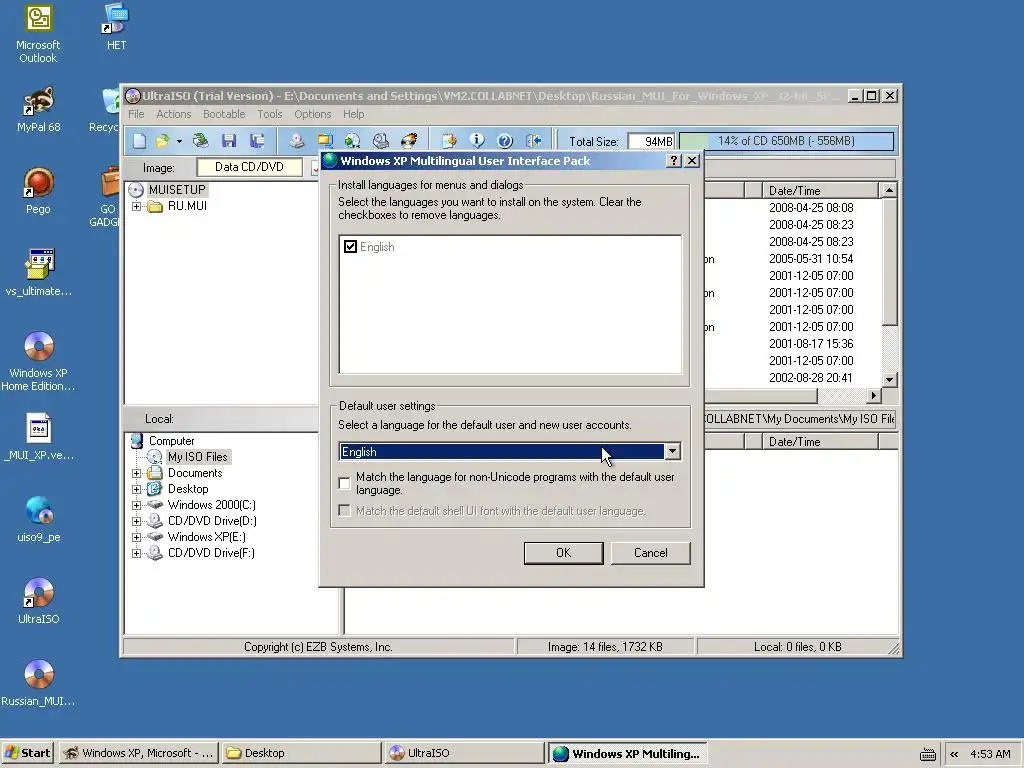Click the scroll up arrow of image file list
The width and height of the screenshot is (1024, 768).
point(889,190)
